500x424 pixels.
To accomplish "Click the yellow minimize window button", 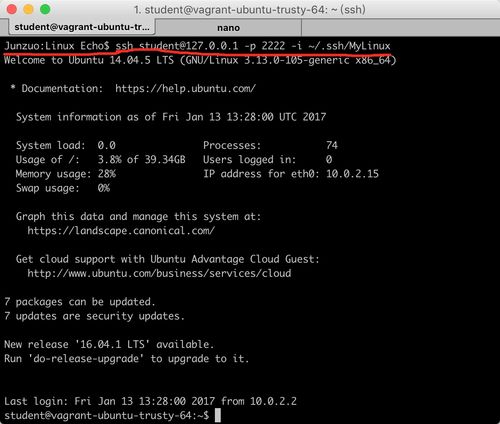I will click(28, 9).
